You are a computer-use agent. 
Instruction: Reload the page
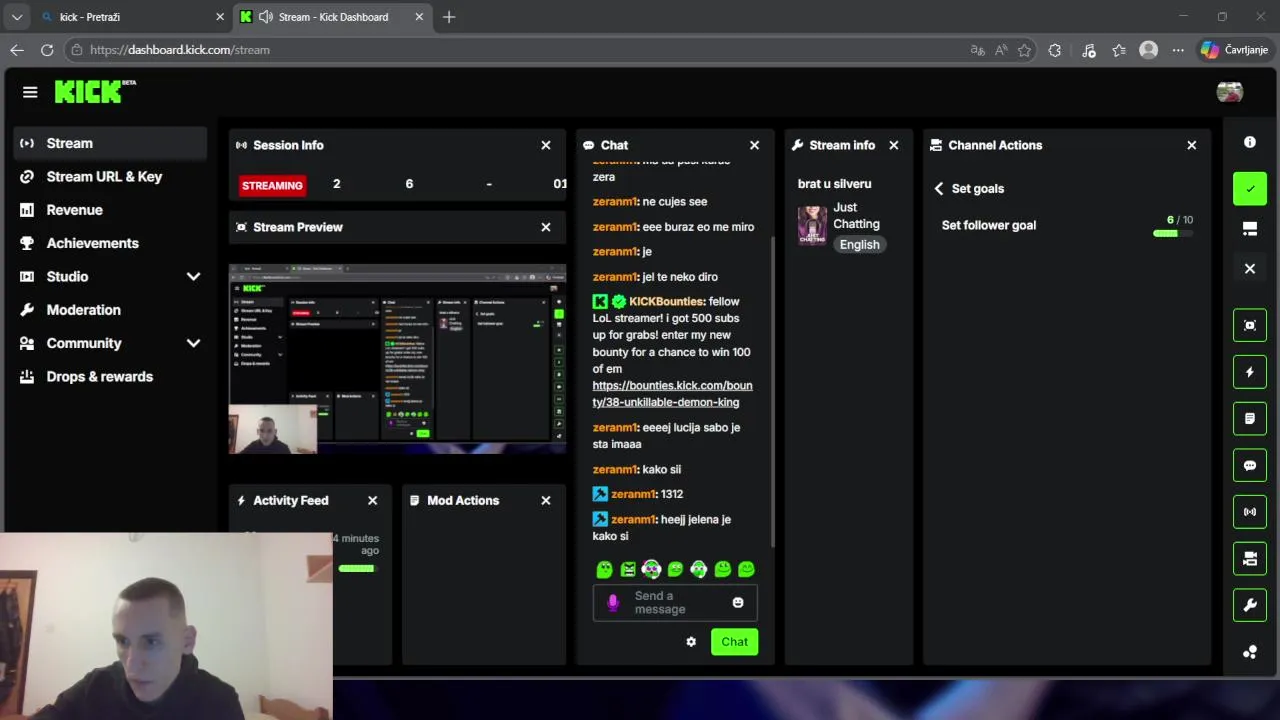coord(47,50)
